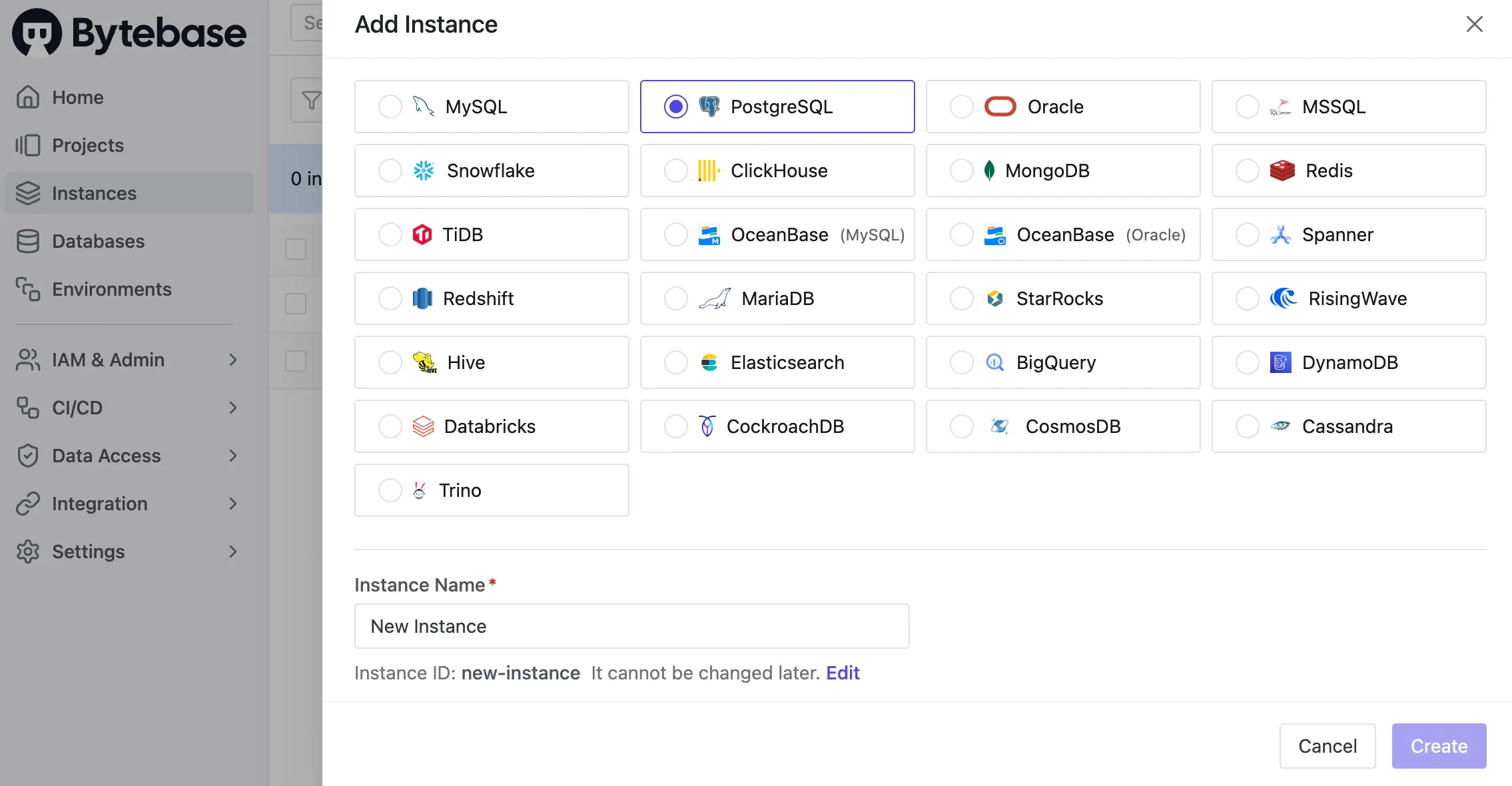1512x786 pixels.
Task: Open the Environments page
Action: point(111,289)
